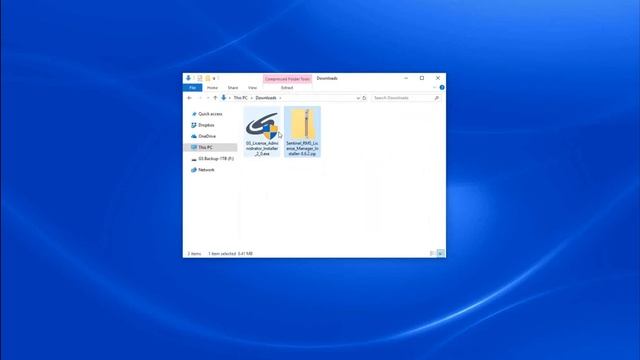Expand the chevron between This PC and Downloads
640x360 pixels.
tap(251, 98)
